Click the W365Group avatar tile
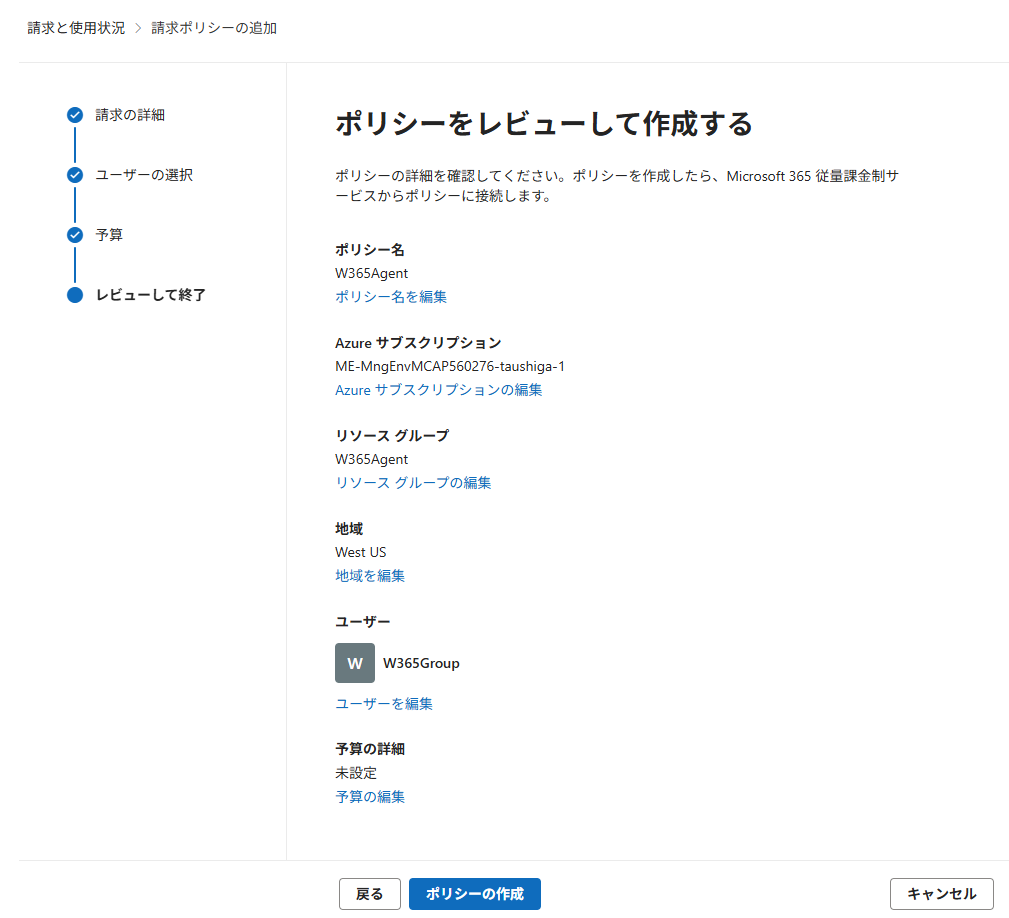The width and height of the screenshot is (1009, 918). click(355, 663)
